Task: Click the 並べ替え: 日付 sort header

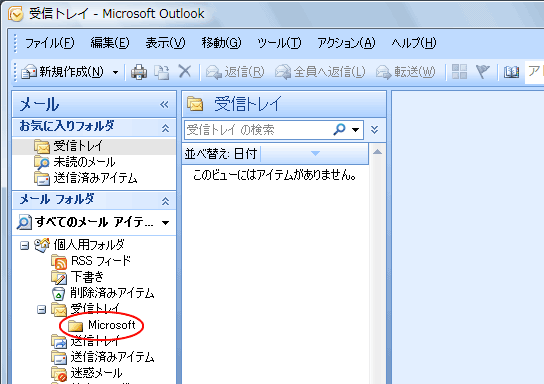Action: click(x=221, y=153)
